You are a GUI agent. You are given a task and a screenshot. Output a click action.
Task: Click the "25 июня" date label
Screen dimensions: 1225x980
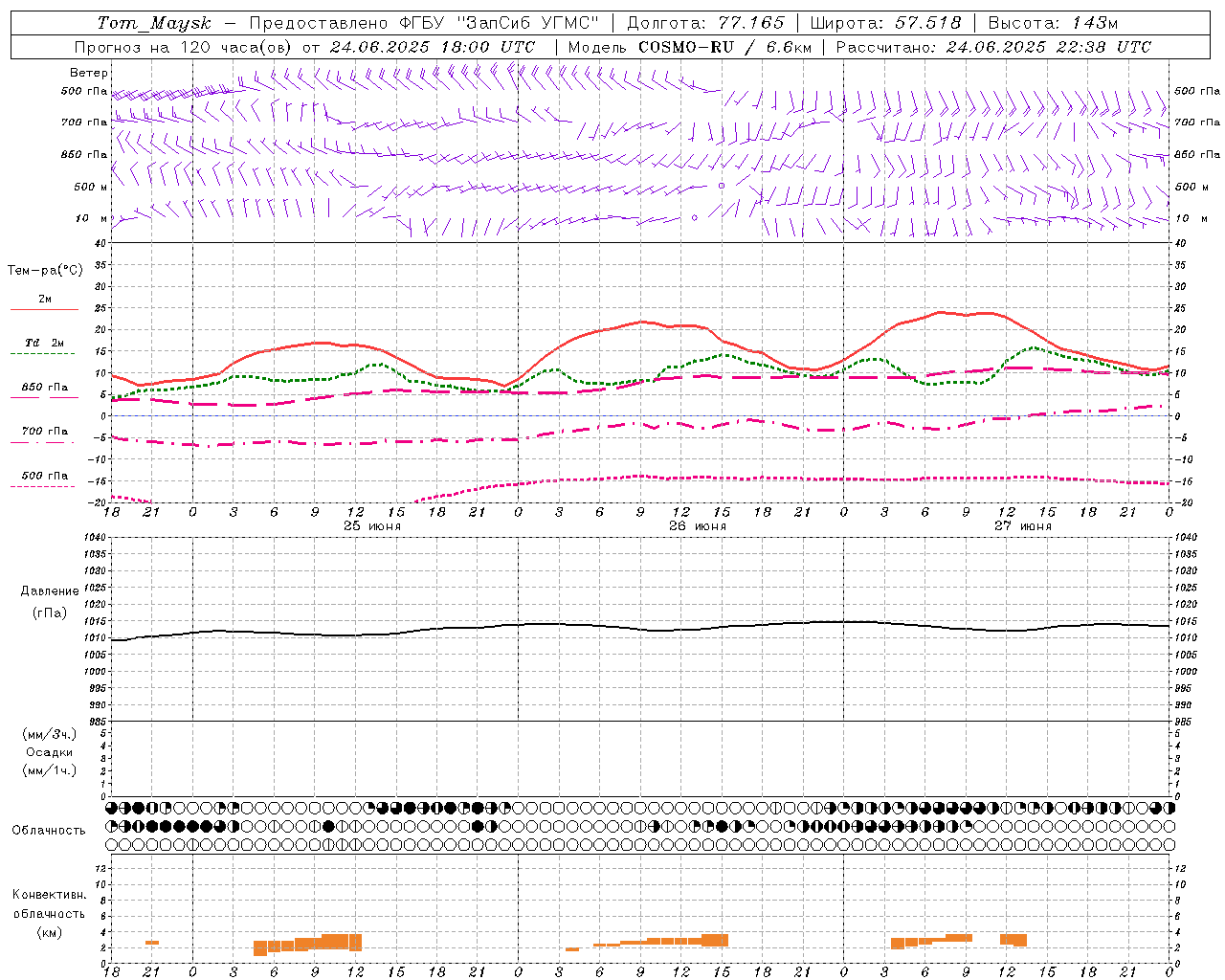pos(372,526)
